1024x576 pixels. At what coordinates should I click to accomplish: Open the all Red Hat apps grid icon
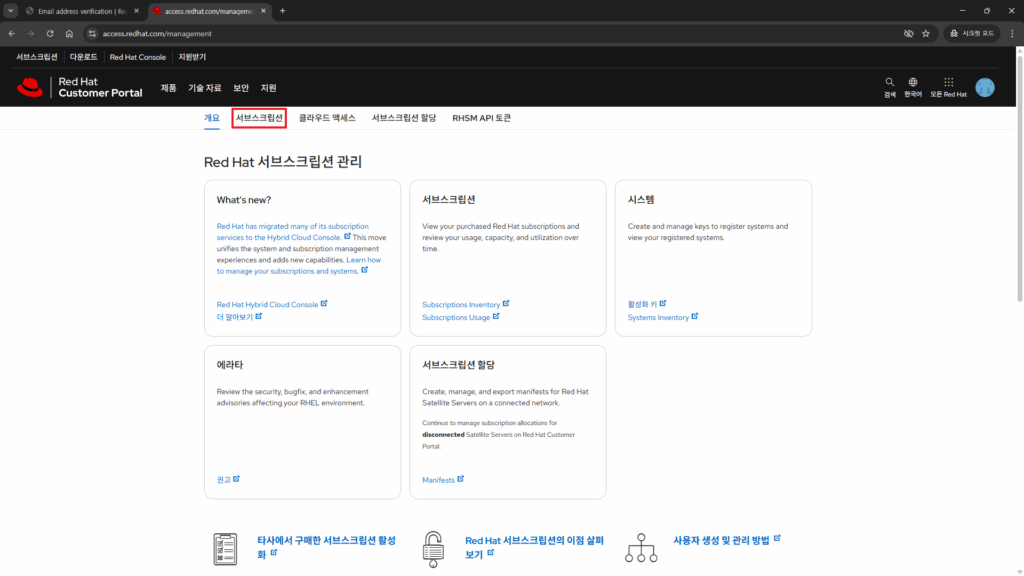[x=948, y=83]
